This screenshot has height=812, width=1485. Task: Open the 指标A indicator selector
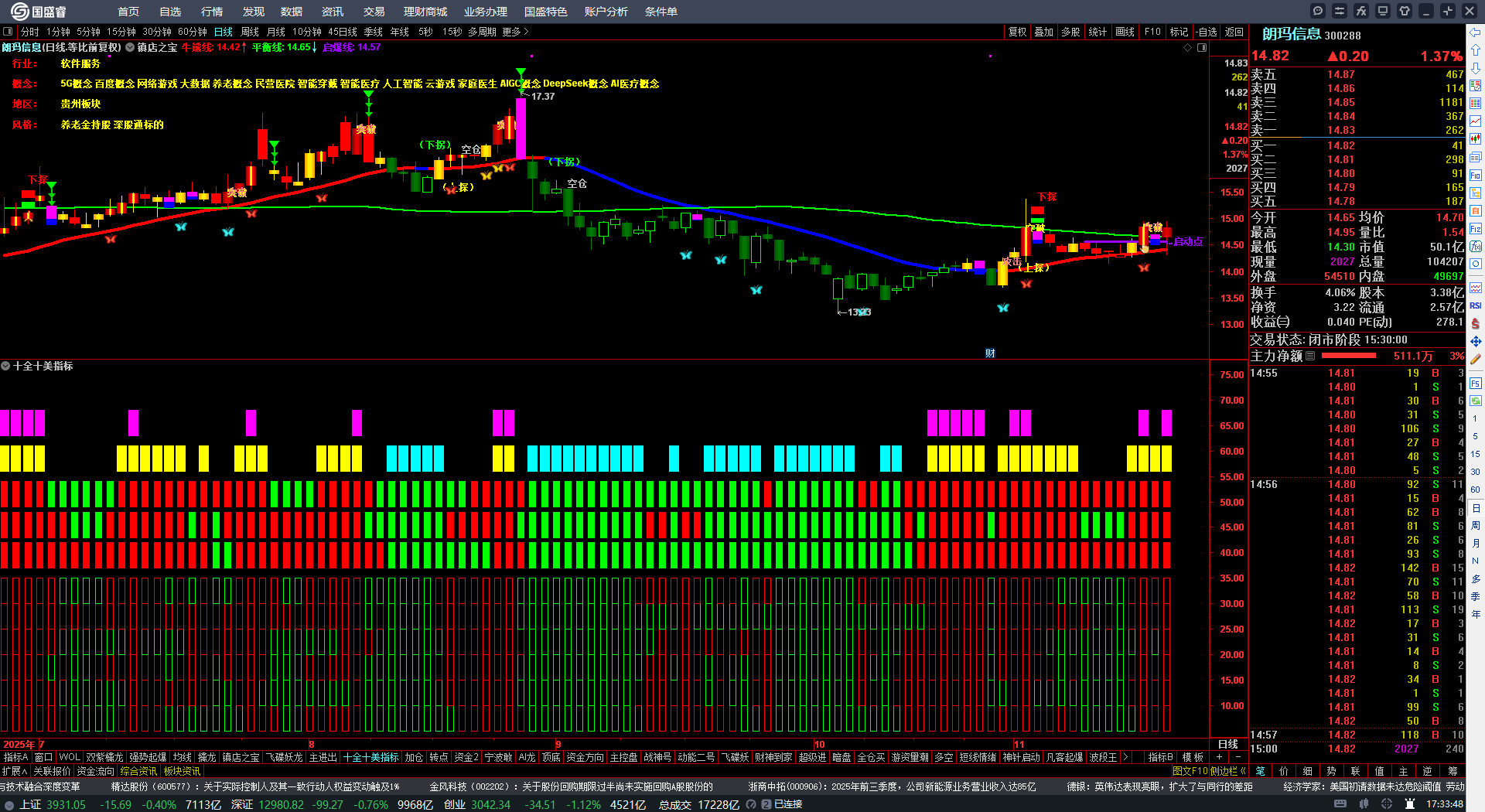15,757
